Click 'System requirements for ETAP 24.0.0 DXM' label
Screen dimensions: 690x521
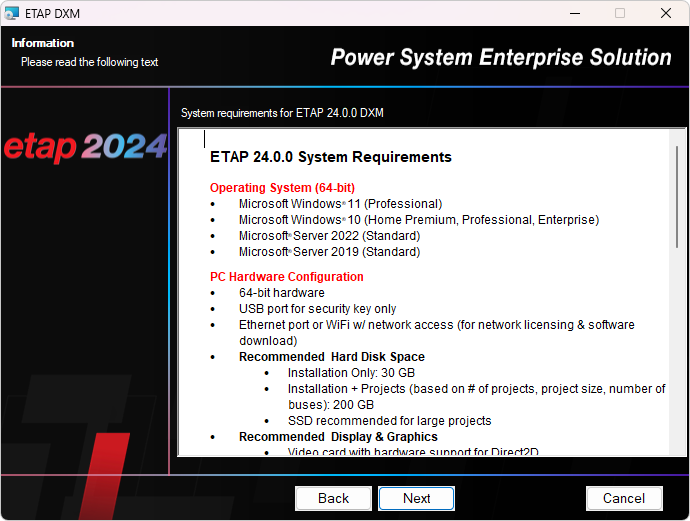tap(282, 113)
